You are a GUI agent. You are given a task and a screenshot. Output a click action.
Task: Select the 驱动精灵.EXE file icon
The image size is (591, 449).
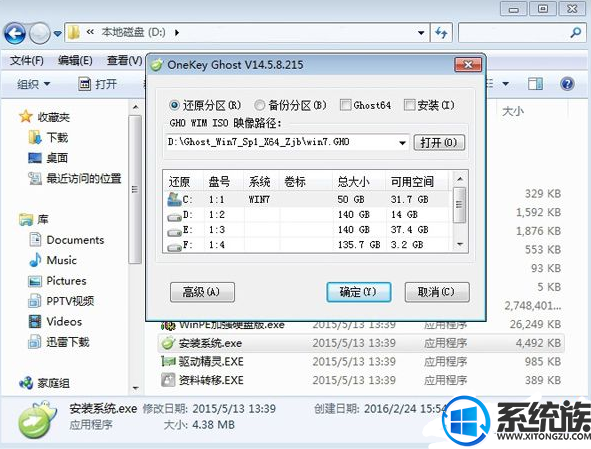[x=168, y=362]
